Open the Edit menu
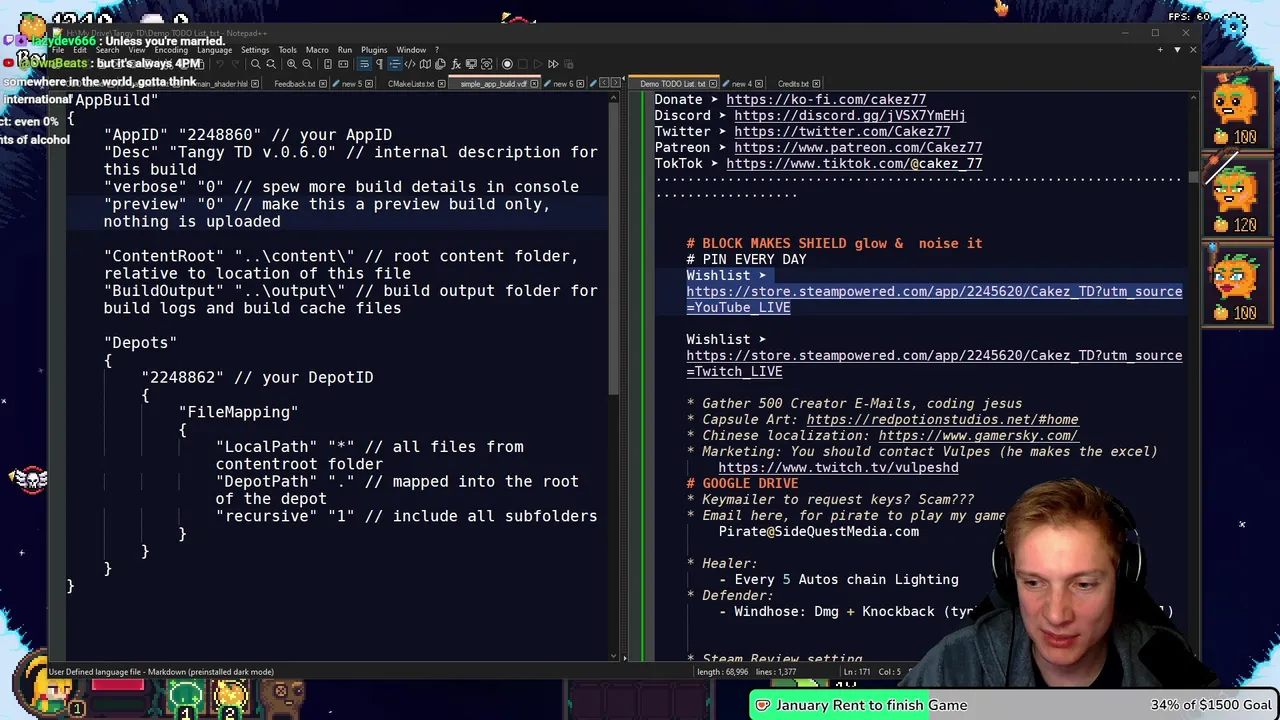 coord(80,50)
